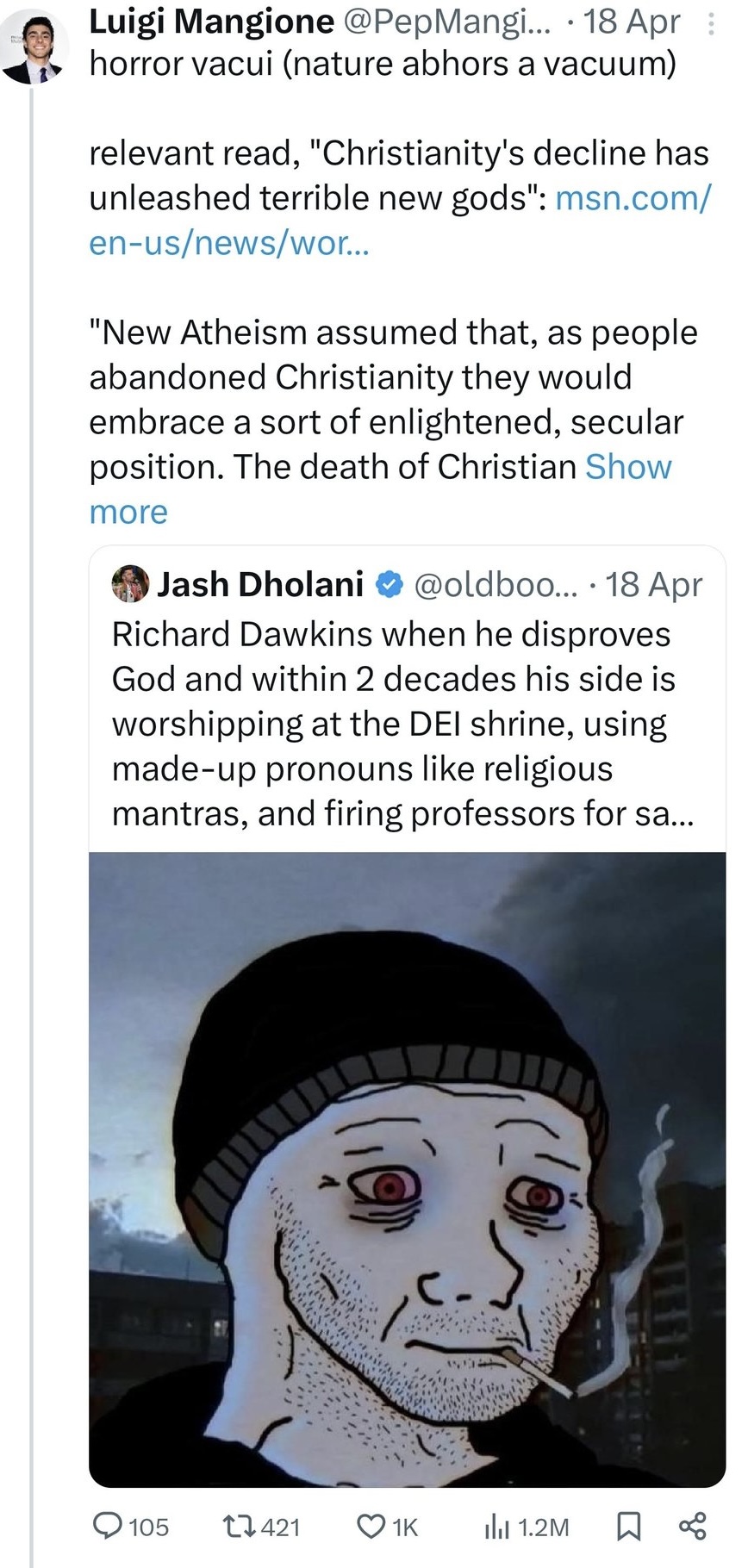The image size is (748, 1568).
Task: Open the three-dot more options menu
Action: point(711,23)
